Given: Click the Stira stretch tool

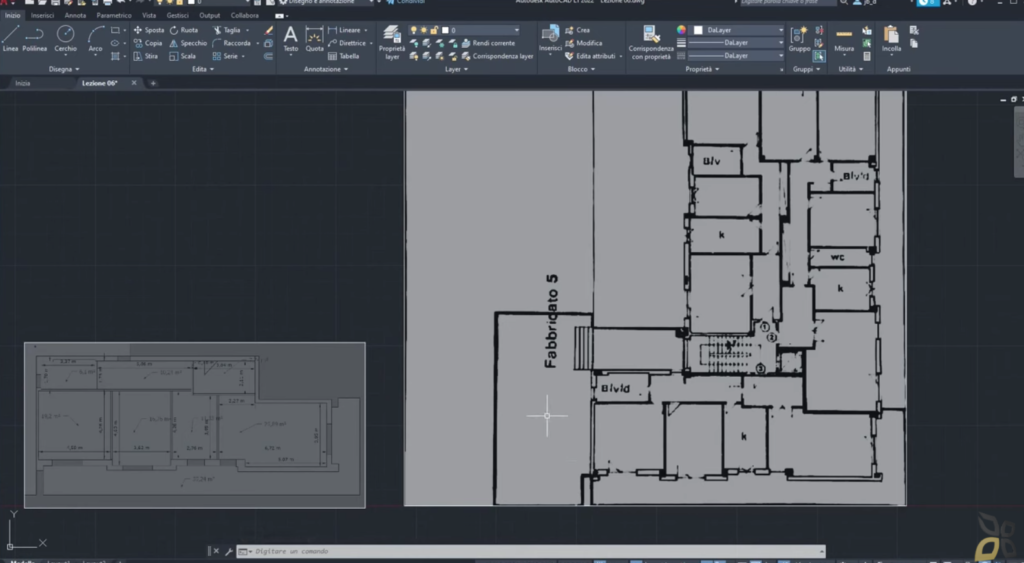Looking at the screenshot, I should [146, 56].
